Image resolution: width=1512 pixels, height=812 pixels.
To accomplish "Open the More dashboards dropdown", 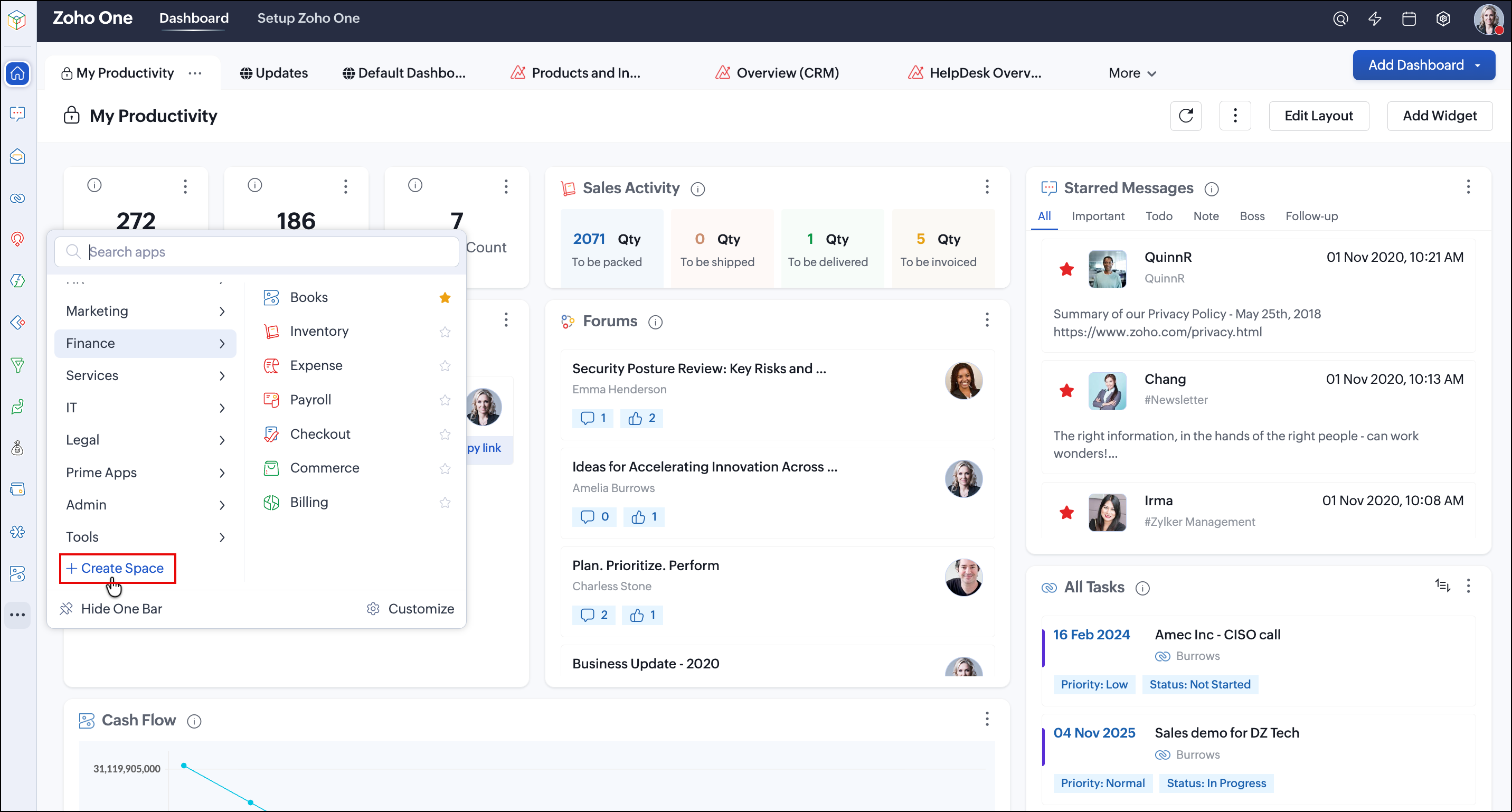I will (1132, 73).
